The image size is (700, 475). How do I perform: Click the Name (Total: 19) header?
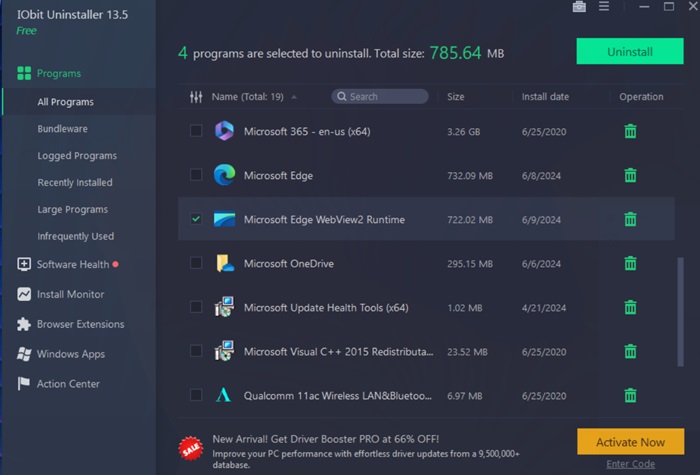pos(247,96)
